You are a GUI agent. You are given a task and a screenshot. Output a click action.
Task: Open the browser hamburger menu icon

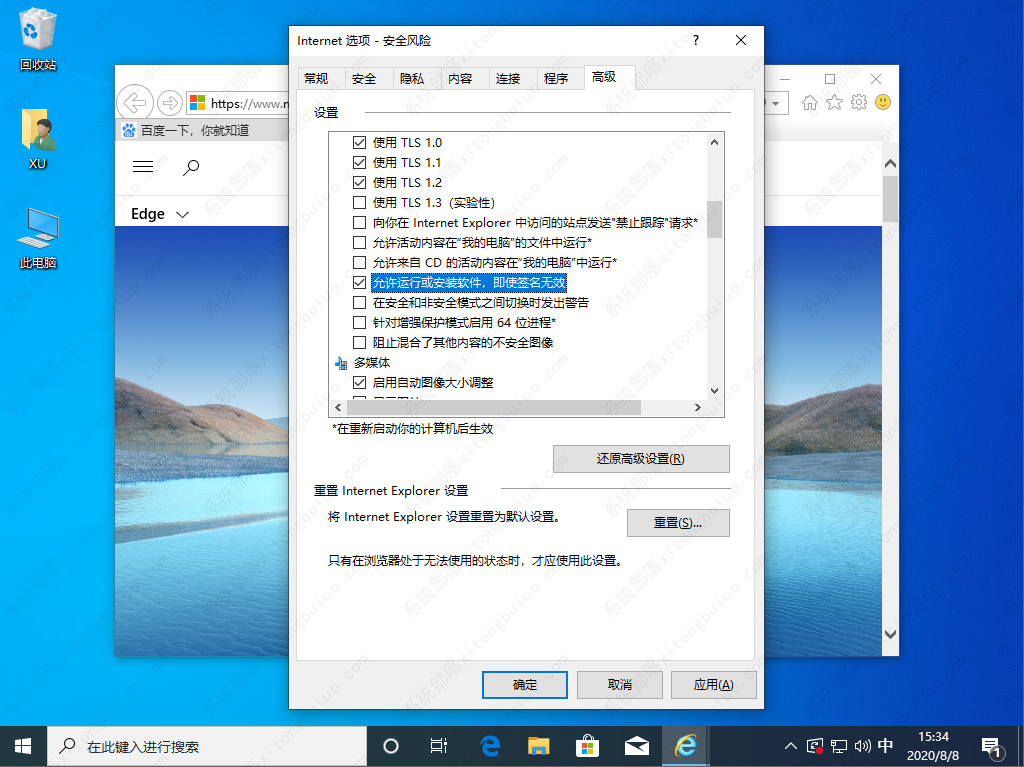(x=142, y=168)
